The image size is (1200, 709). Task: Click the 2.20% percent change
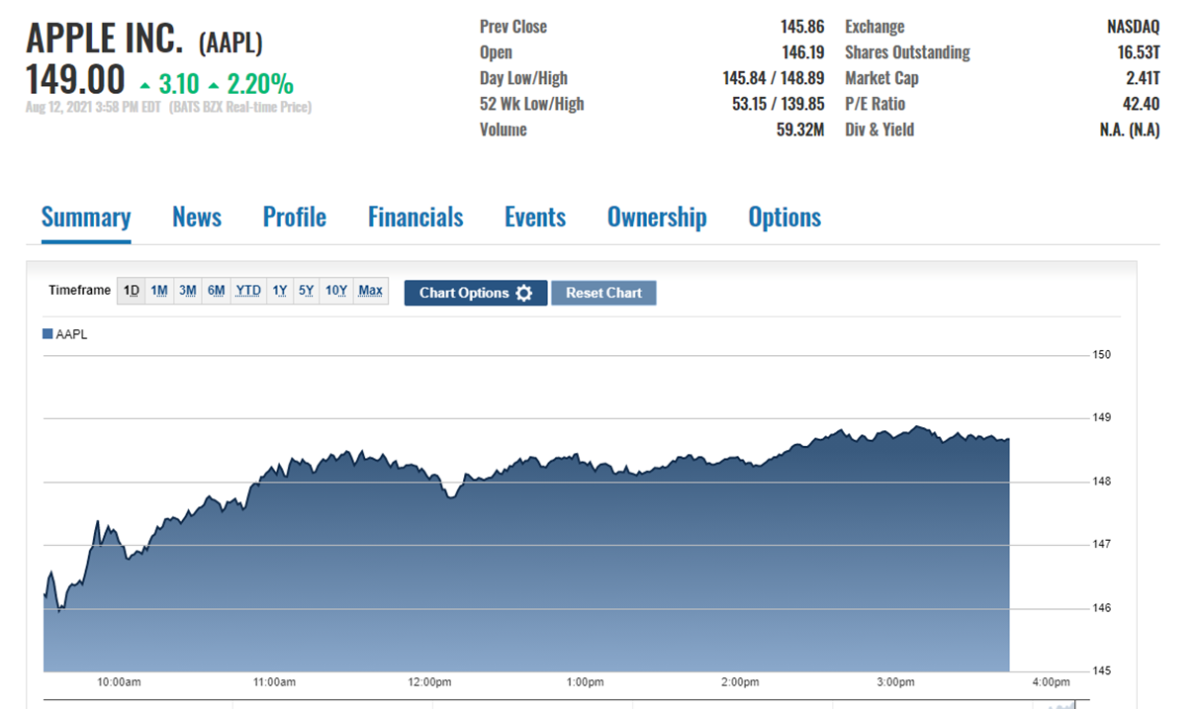(x=260, y=83)
